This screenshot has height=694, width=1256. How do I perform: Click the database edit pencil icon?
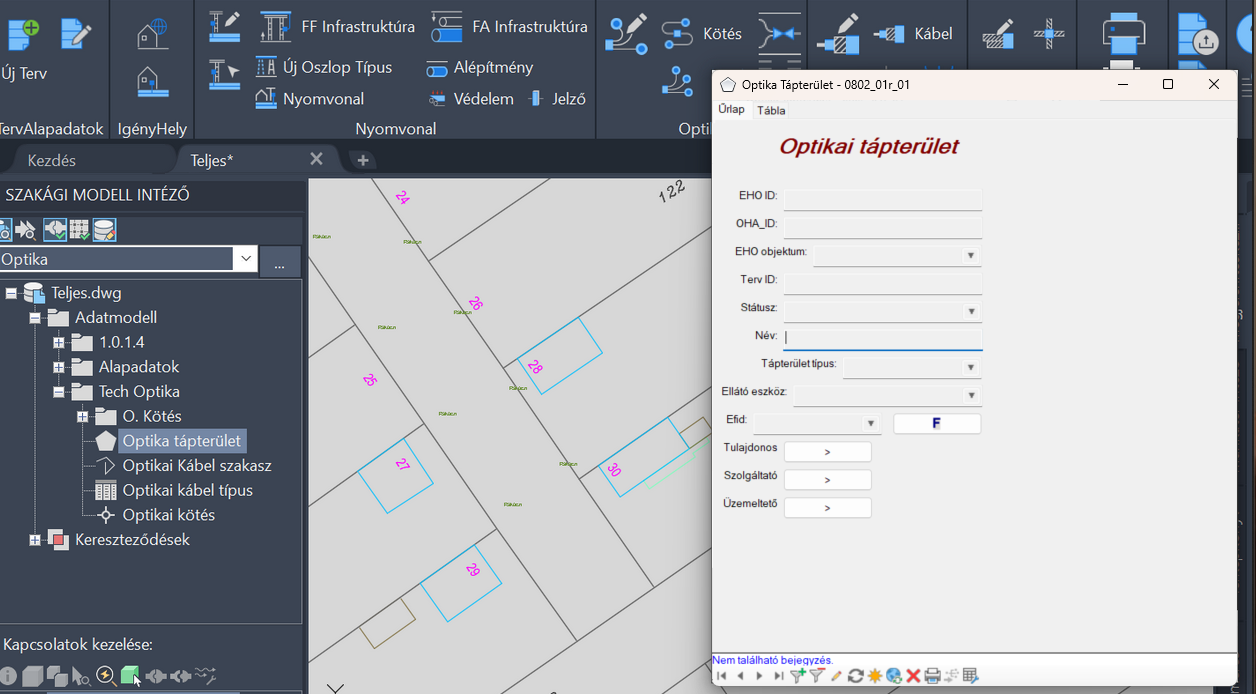[x=104, y=230]
